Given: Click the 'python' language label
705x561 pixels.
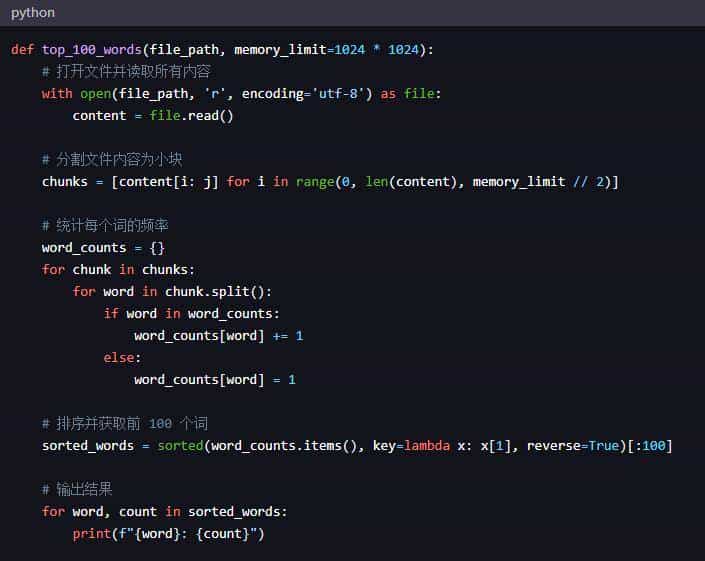Looking at the screenshot, I should [33, 13].
